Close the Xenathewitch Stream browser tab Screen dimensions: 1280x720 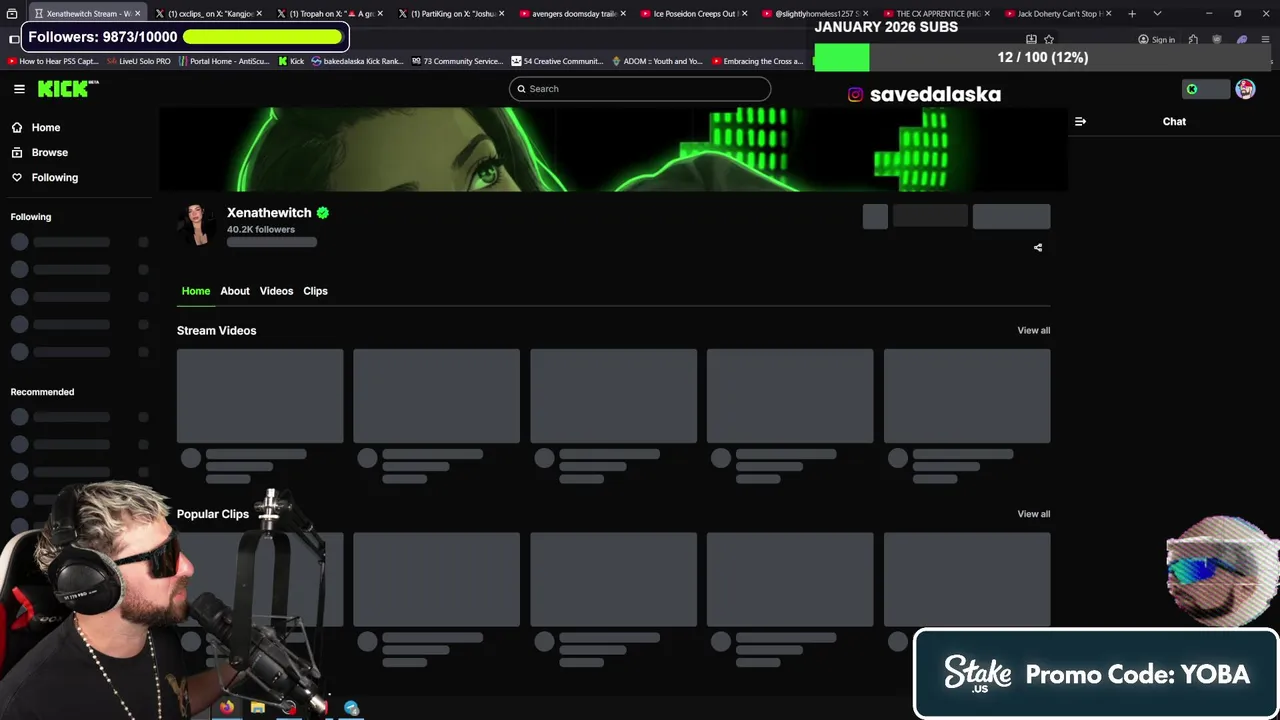click(x=137, y=14)
